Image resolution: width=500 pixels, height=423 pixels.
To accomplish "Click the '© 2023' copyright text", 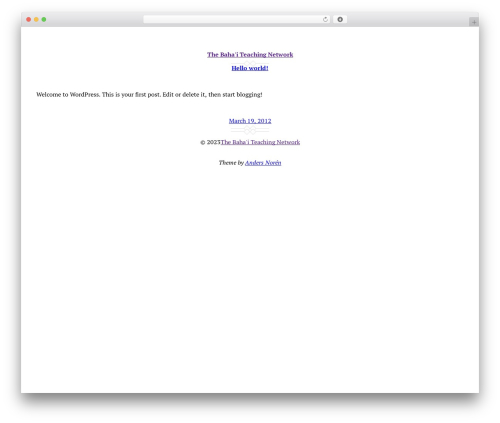I will point(210,142).
